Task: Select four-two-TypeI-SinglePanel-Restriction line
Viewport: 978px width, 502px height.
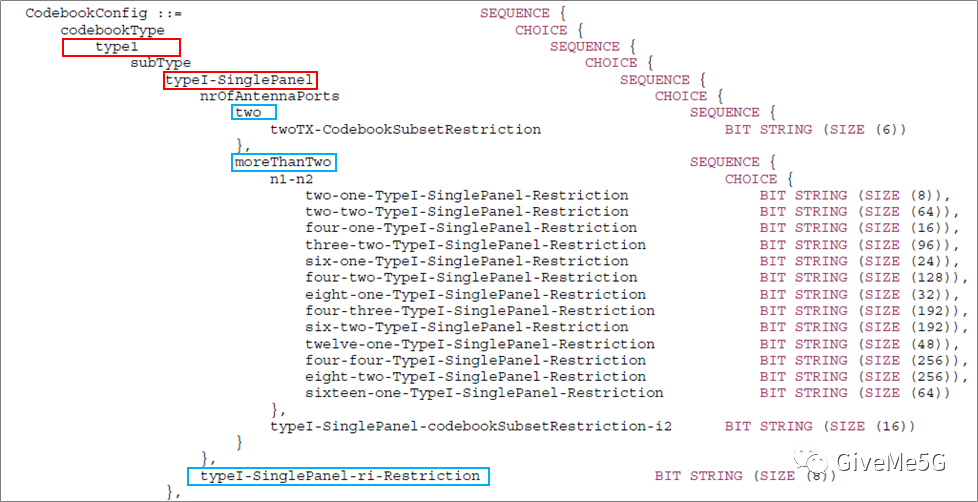Action: (471, 278)
